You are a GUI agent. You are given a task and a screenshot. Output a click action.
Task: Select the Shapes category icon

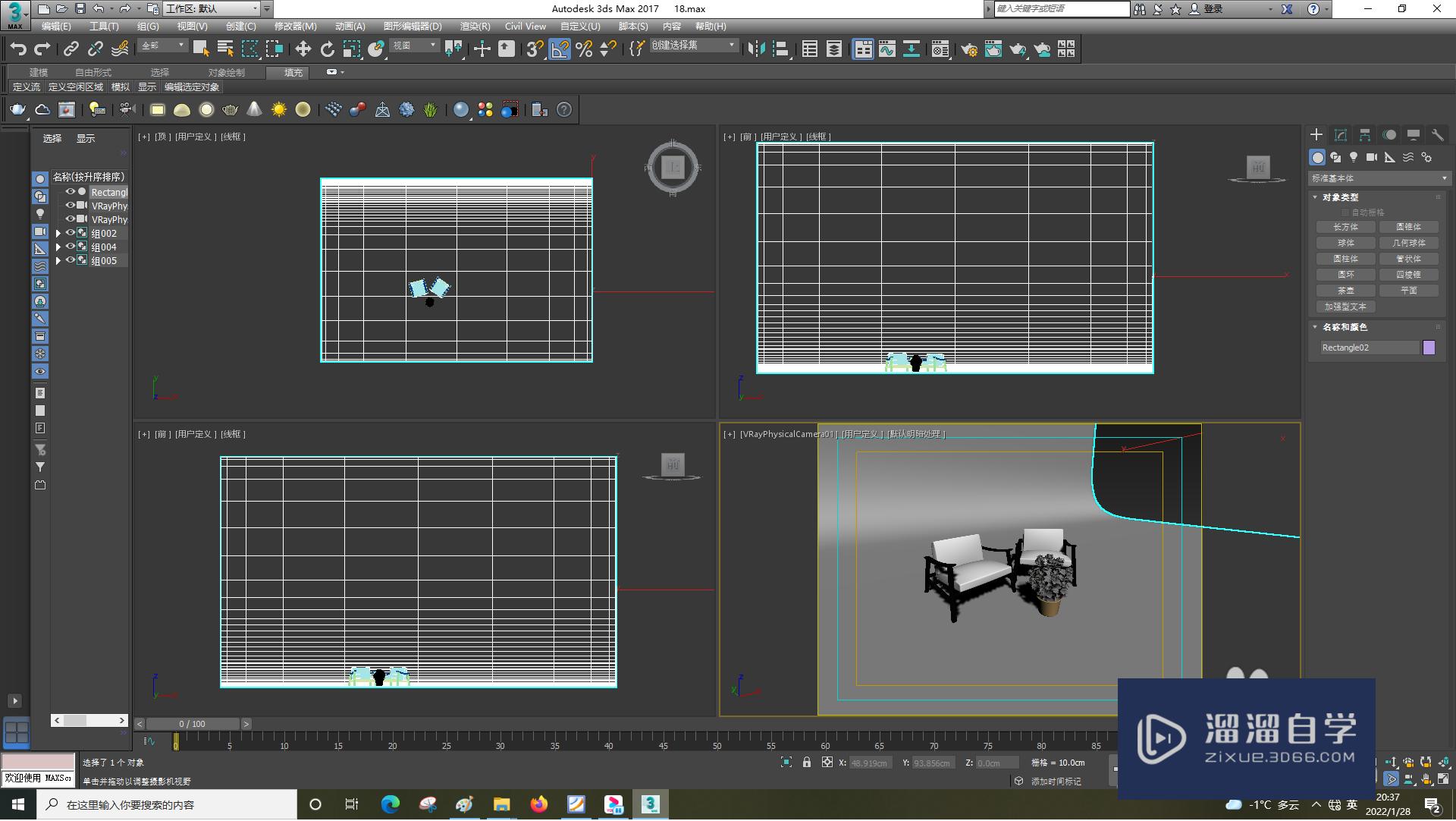coord(1335,157)
